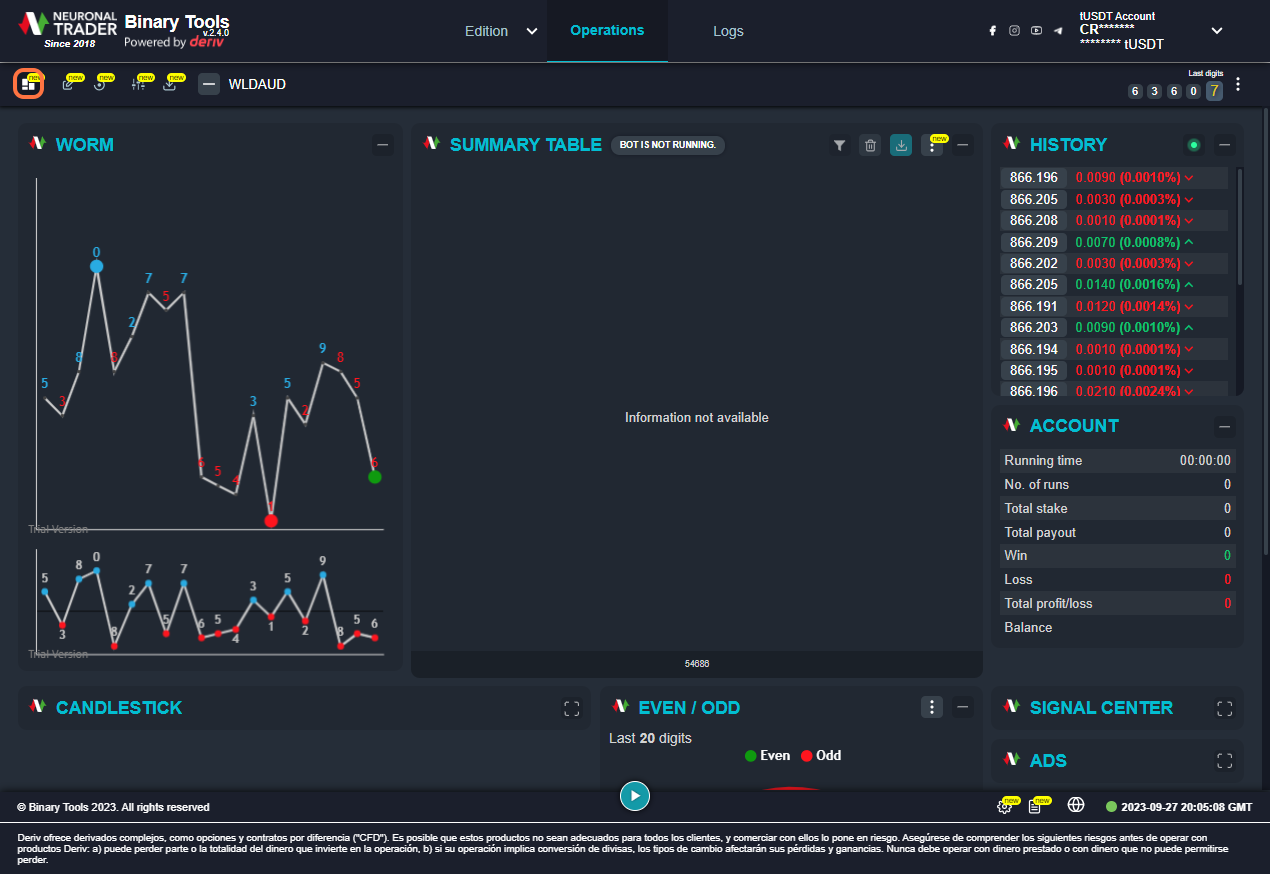Screen dimensions: 1270x874
Task: Click the WLDAUD symbol label
Action: (x=257, y=84)
